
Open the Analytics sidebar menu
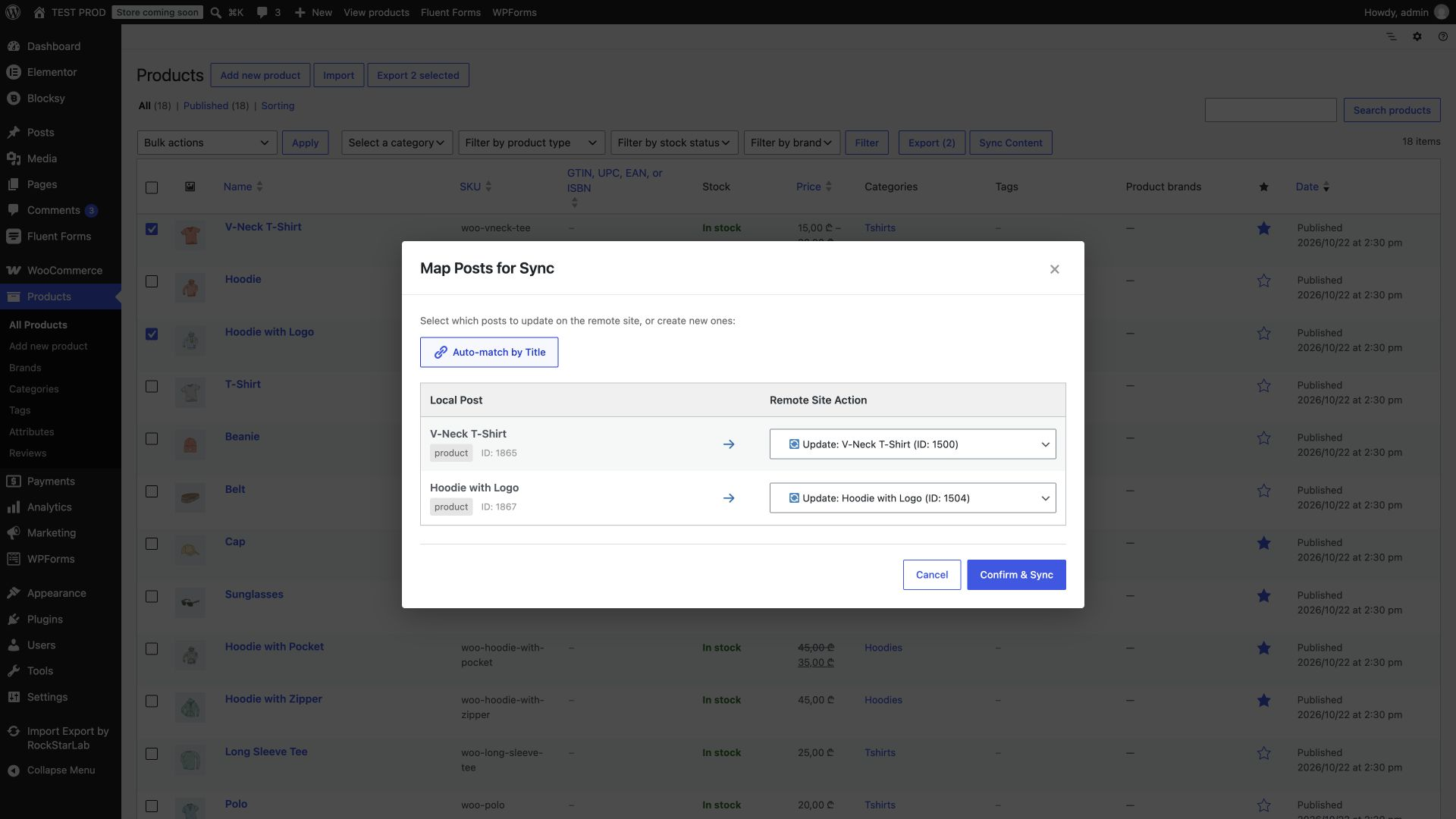pyautogui.click(x=61, y=507)
